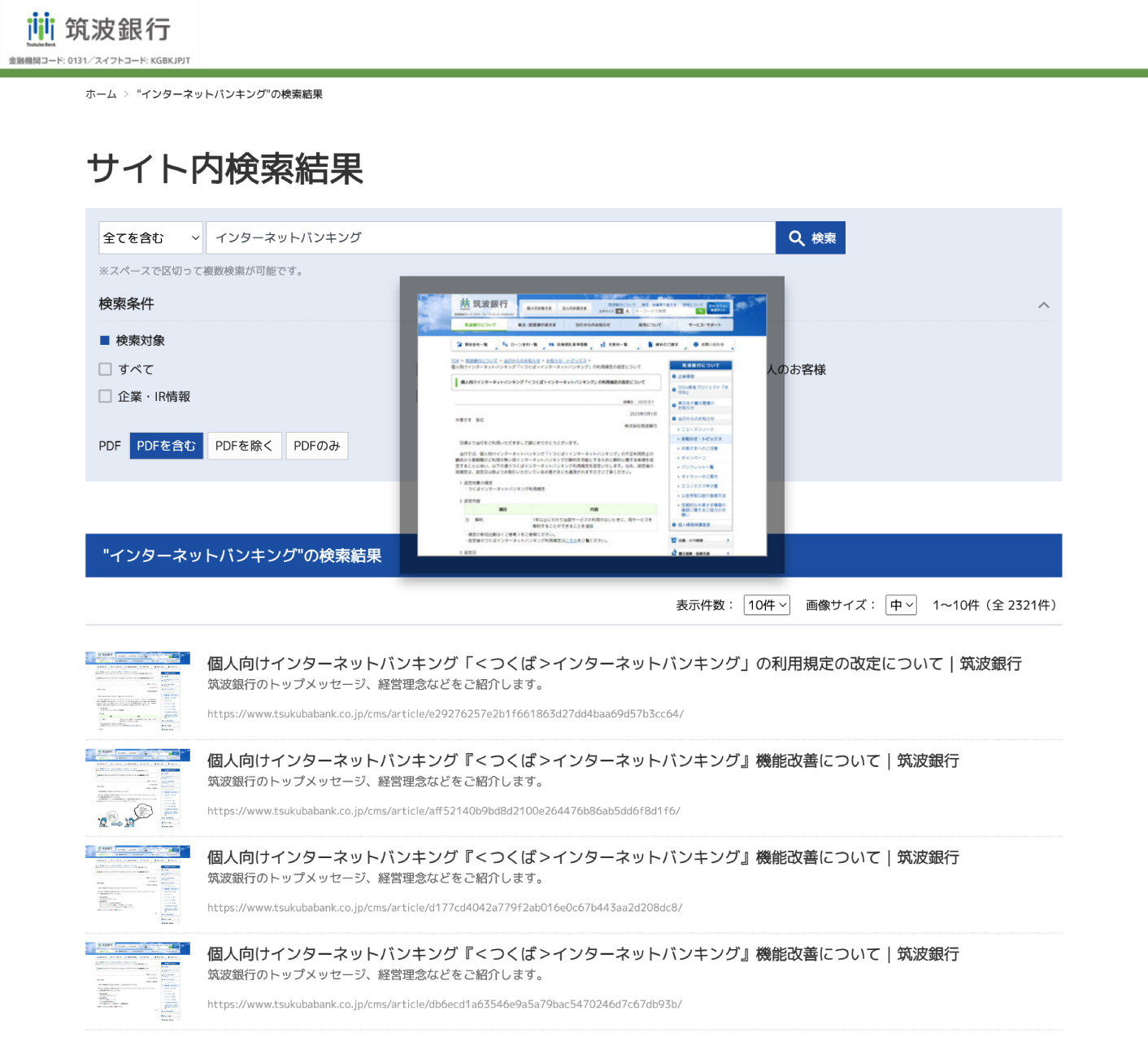Open the URL ending e29276257e2b1f661863d27dd4baa69d57b3cc64

click(x=446, y=714)
